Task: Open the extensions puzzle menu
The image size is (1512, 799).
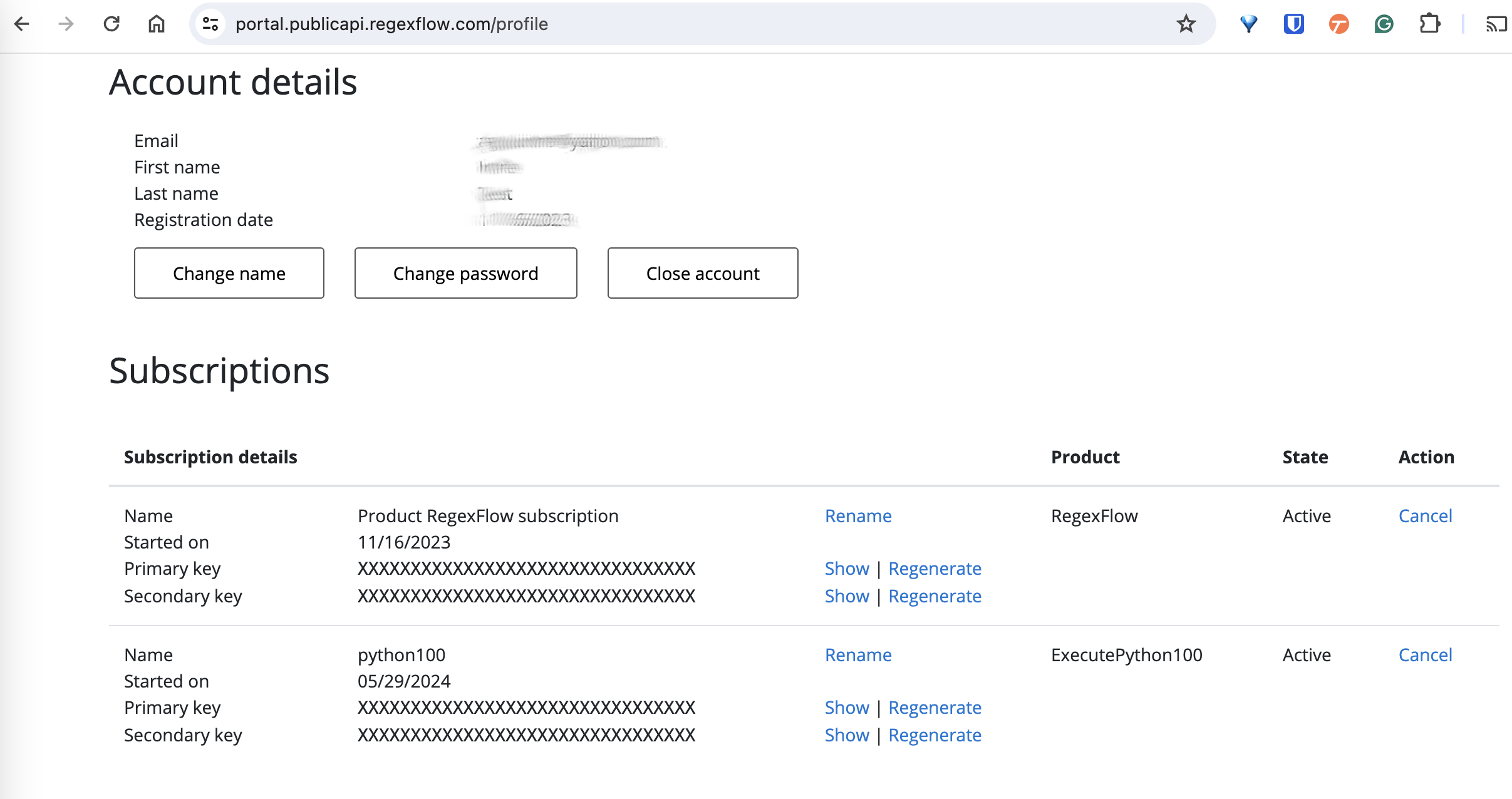Action: pos(1429,24)
